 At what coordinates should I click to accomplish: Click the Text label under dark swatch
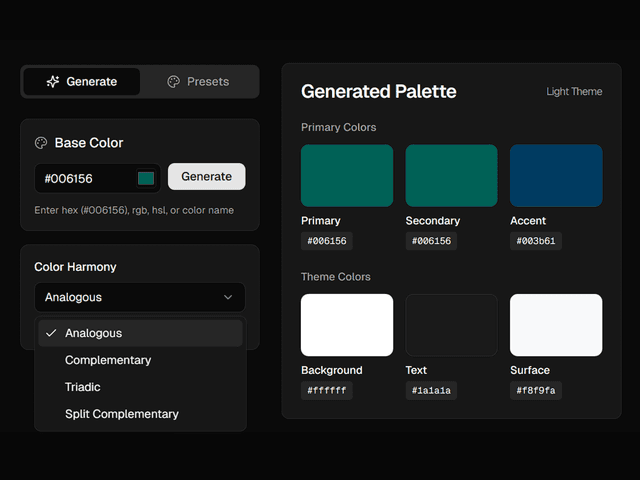pos(416,370)
